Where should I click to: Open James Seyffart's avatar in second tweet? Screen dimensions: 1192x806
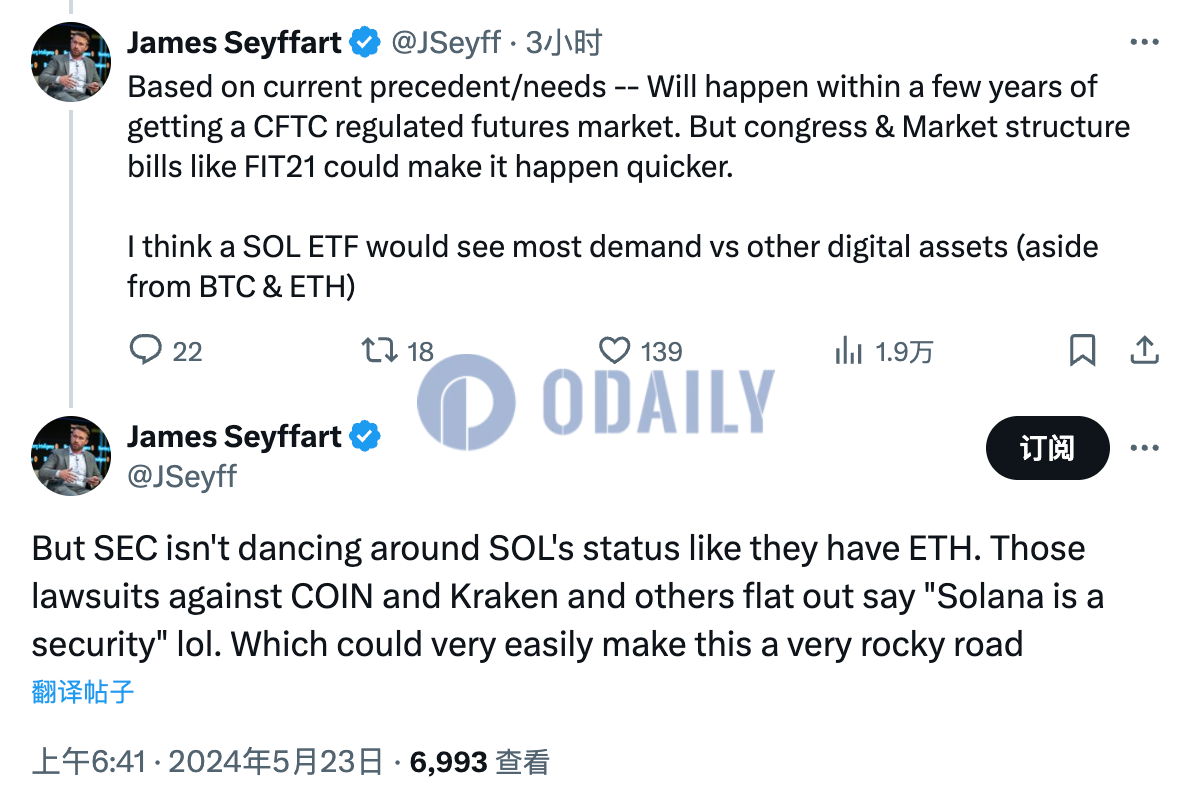point(71,455)
